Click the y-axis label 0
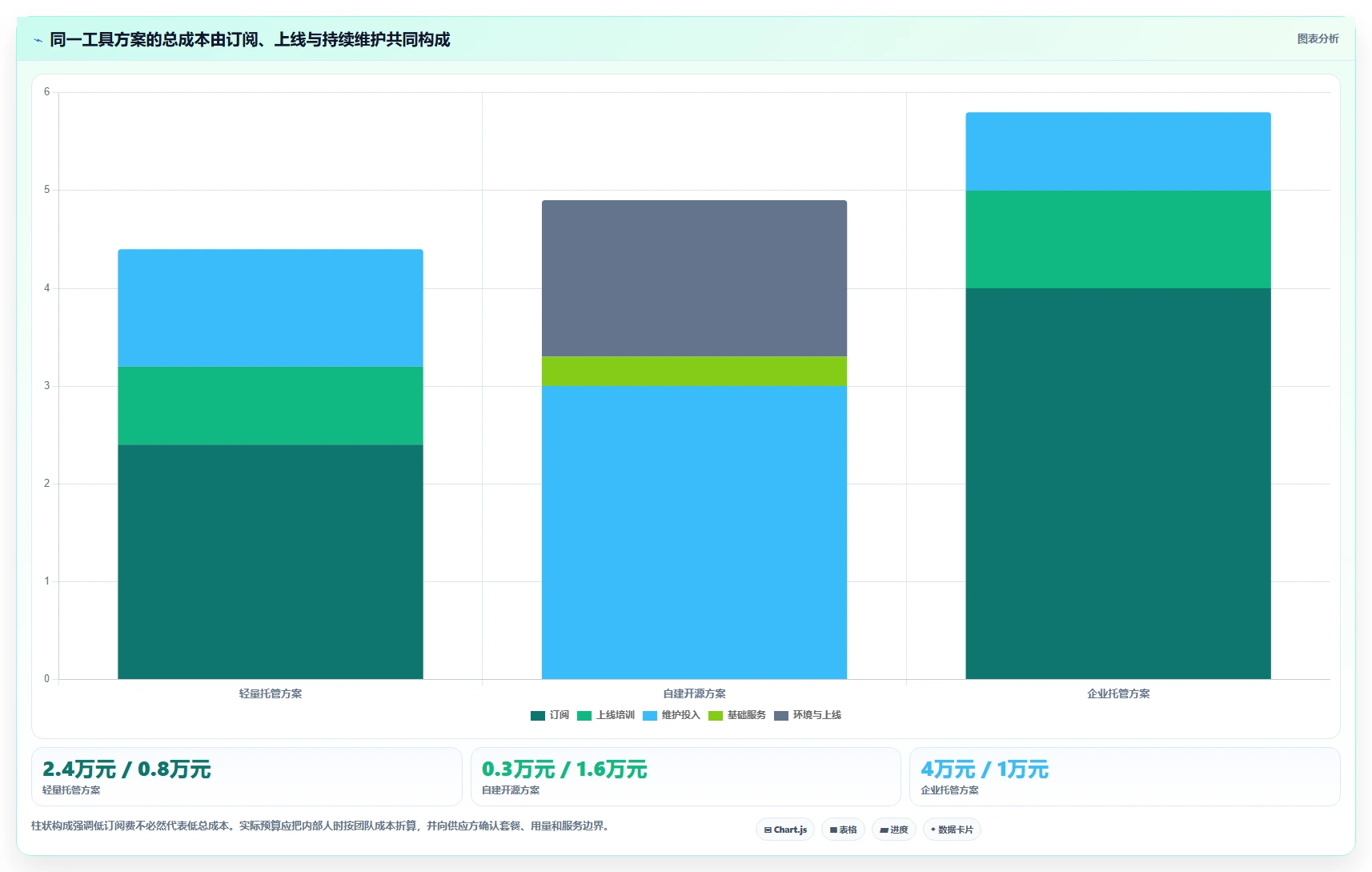The image size is (1372, 872). pos(46,679)
